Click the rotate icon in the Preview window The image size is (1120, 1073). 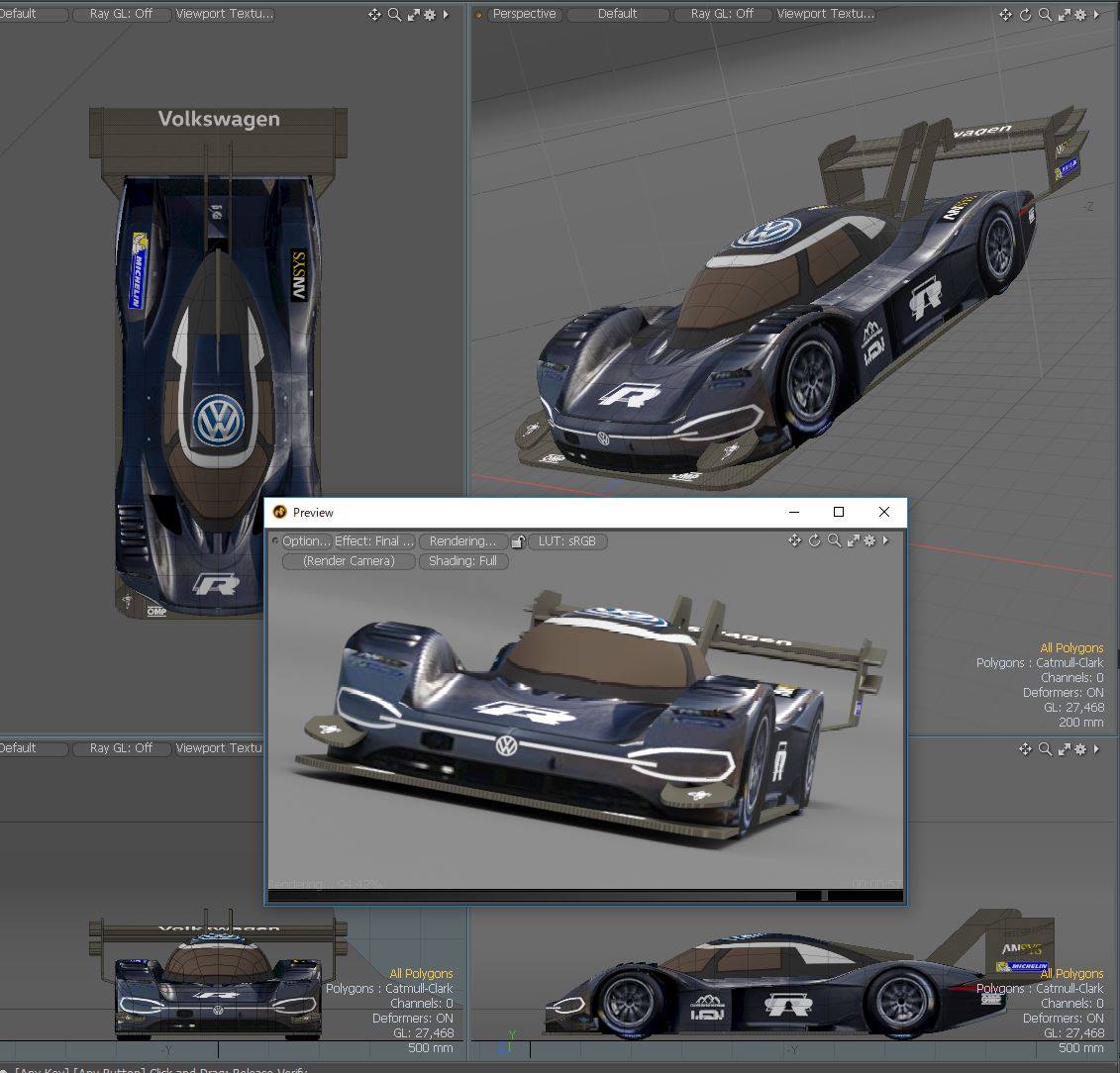coord(814,540)
